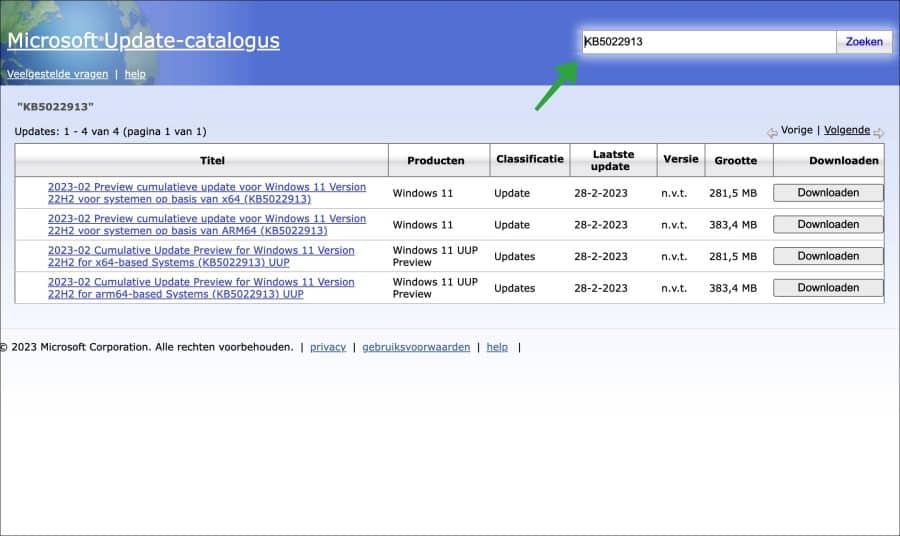Click the left arrow icon beside Vorige
Image resolution: width=900 pixels, height=536 pixels.
(x=773, y=133)
